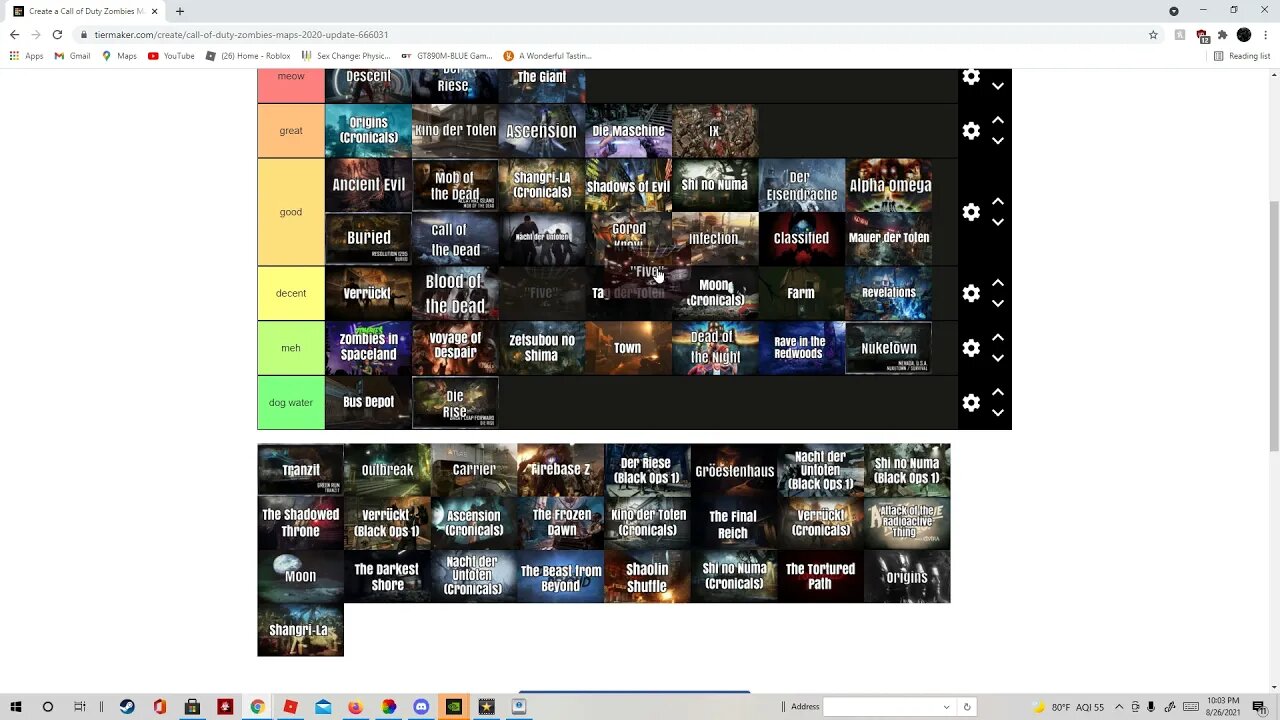Move the decent tier row down

coord(998,303)
